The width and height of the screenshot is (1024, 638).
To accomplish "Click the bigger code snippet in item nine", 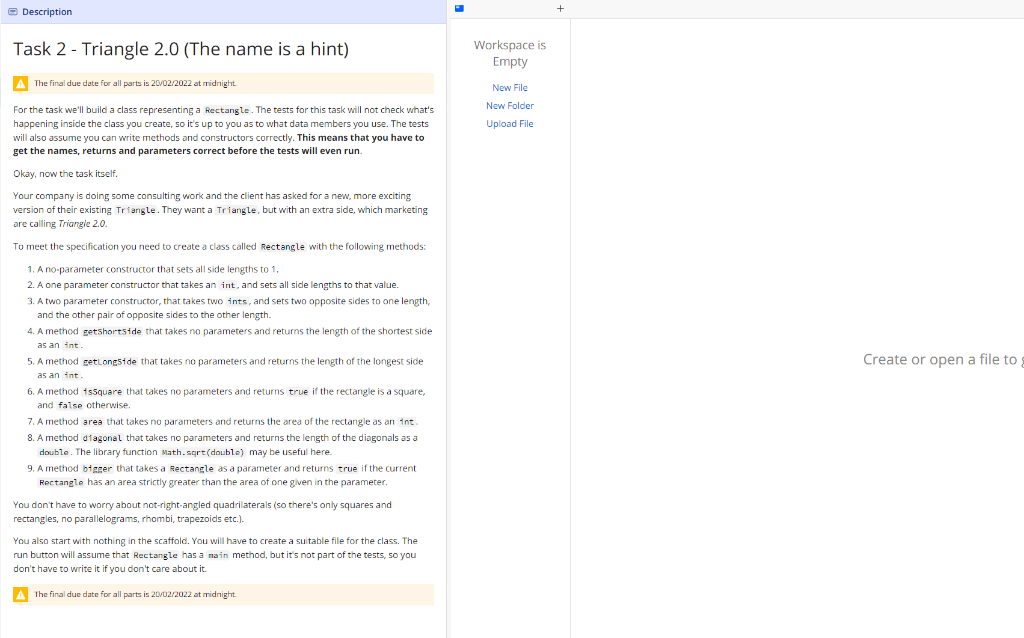I will [97, 467].
